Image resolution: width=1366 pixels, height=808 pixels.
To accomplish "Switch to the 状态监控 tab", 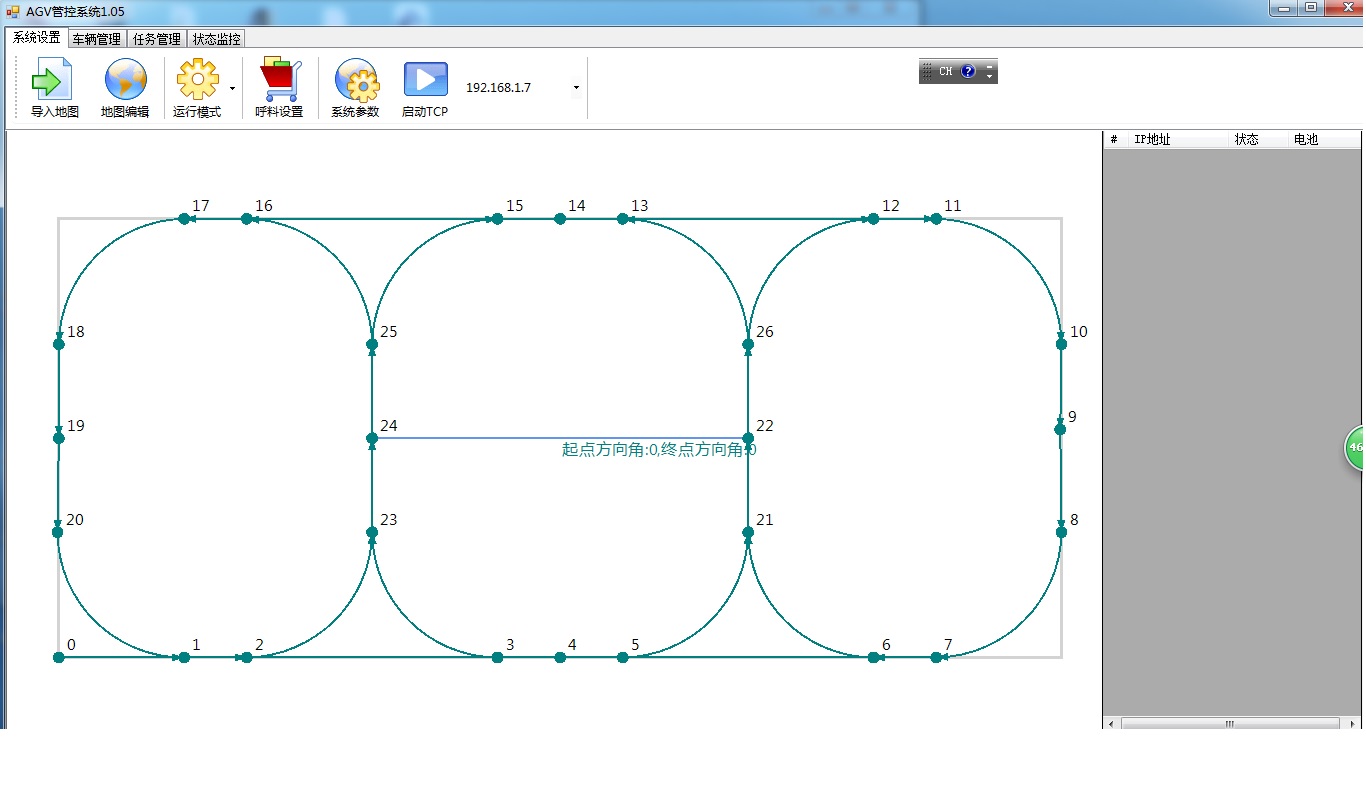I will pyautogui.click(x=216, y=39).
